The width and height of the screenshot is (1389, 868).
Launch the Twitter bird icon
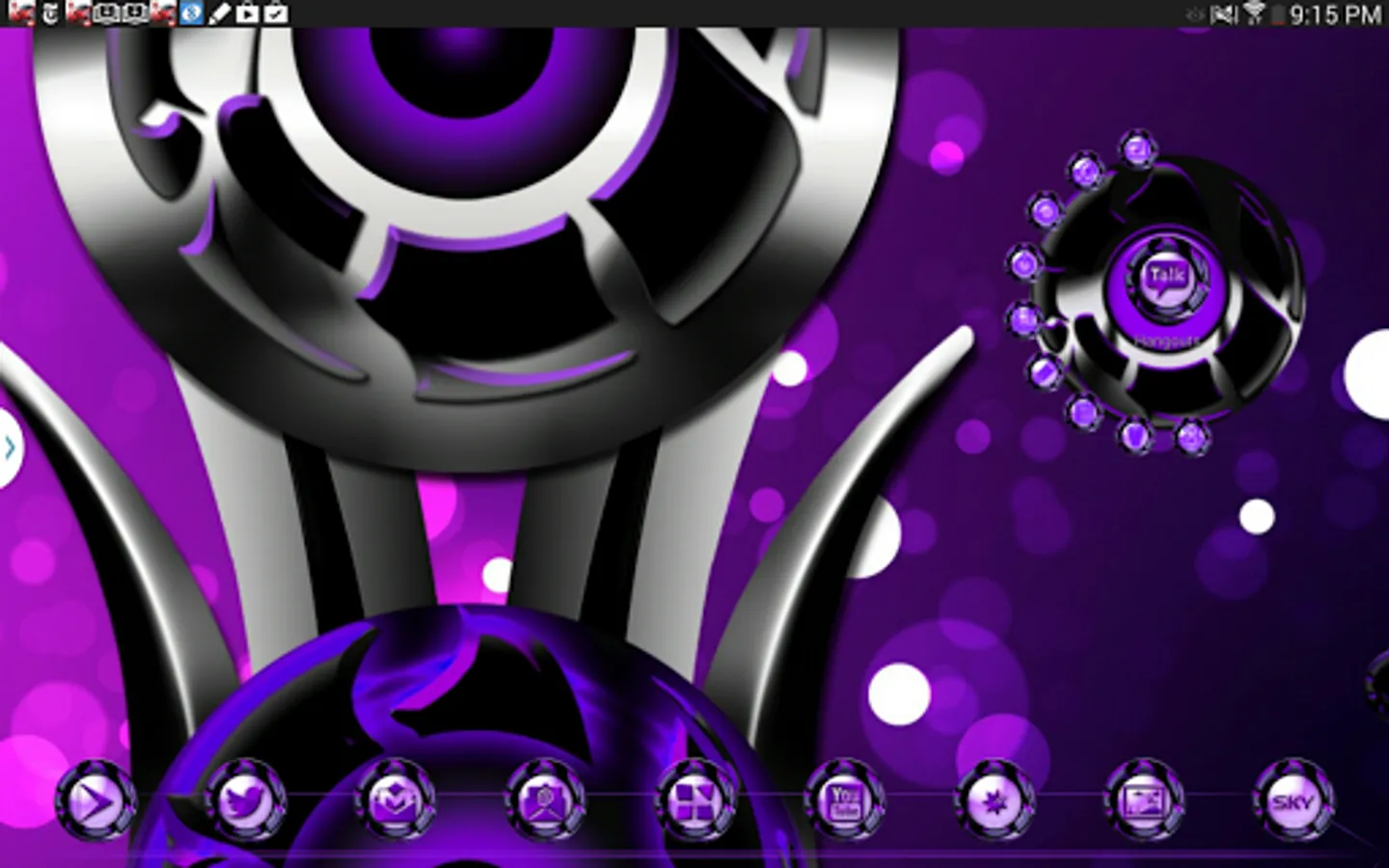245,800
